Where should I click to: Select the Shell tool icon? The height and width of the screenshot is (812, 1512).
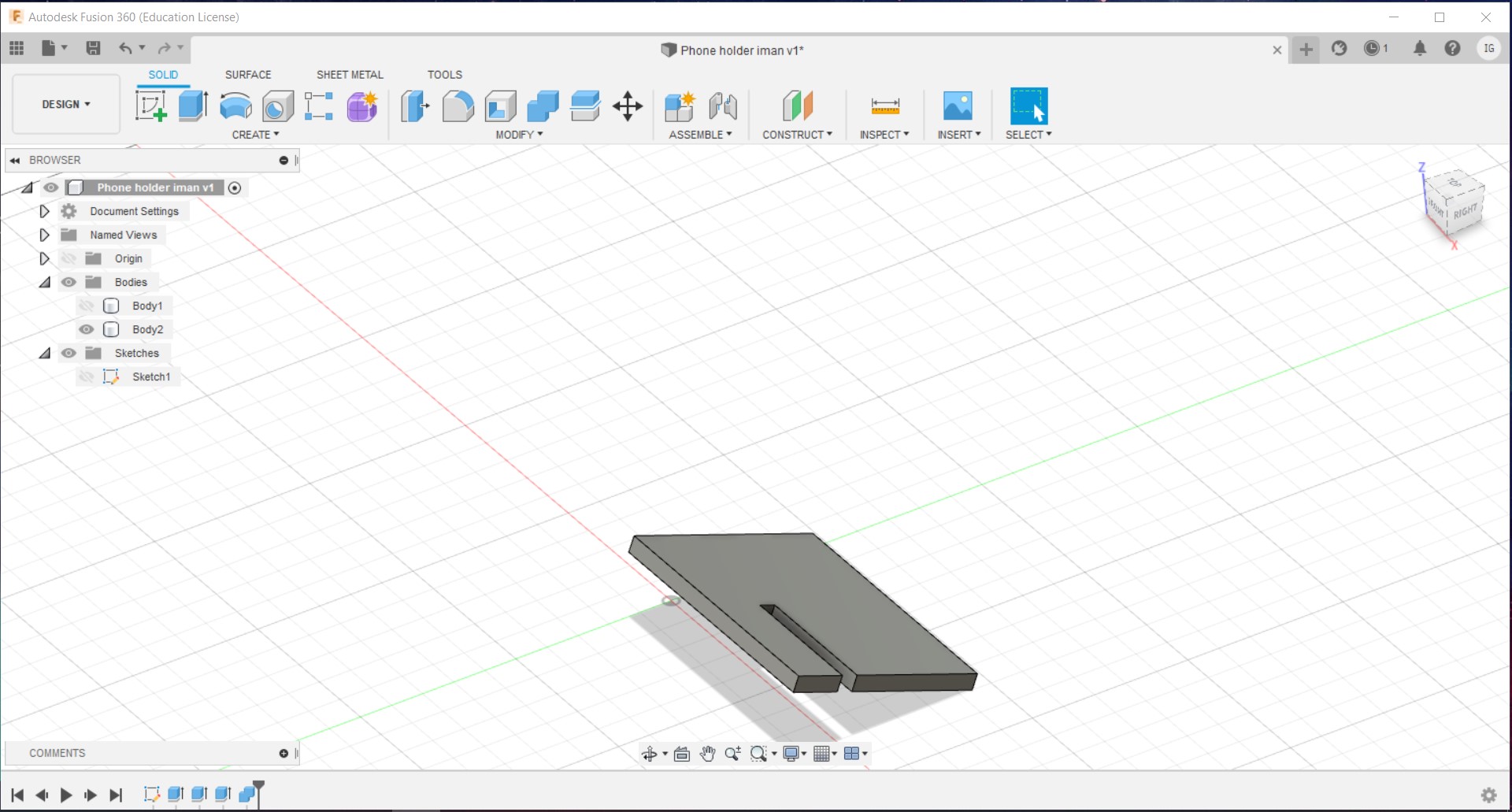[x=500, y=106]
